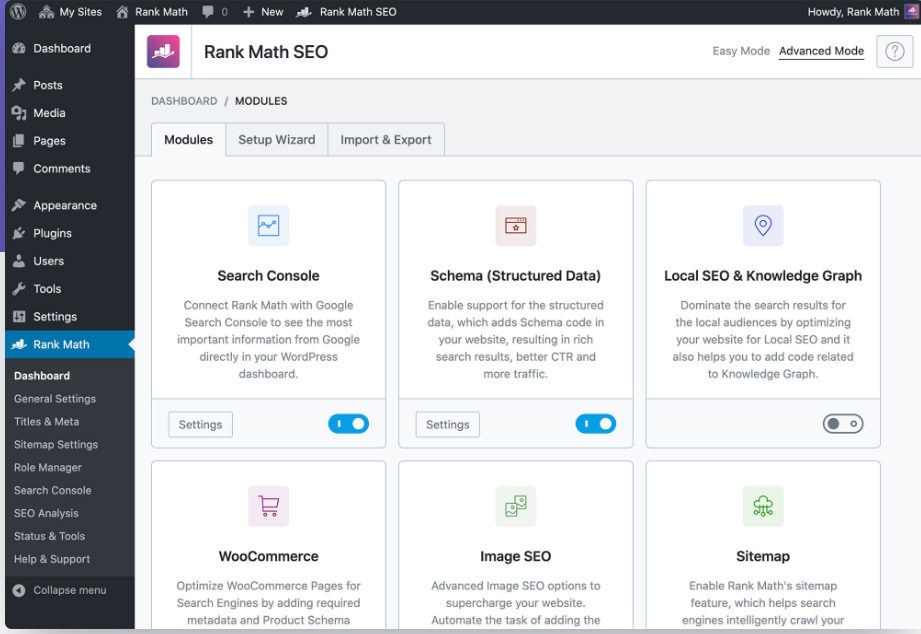The width and height of the screenshot is (921, 634).
Task: Click the Appearance paintbrush icon
Action: coord(19,205)
